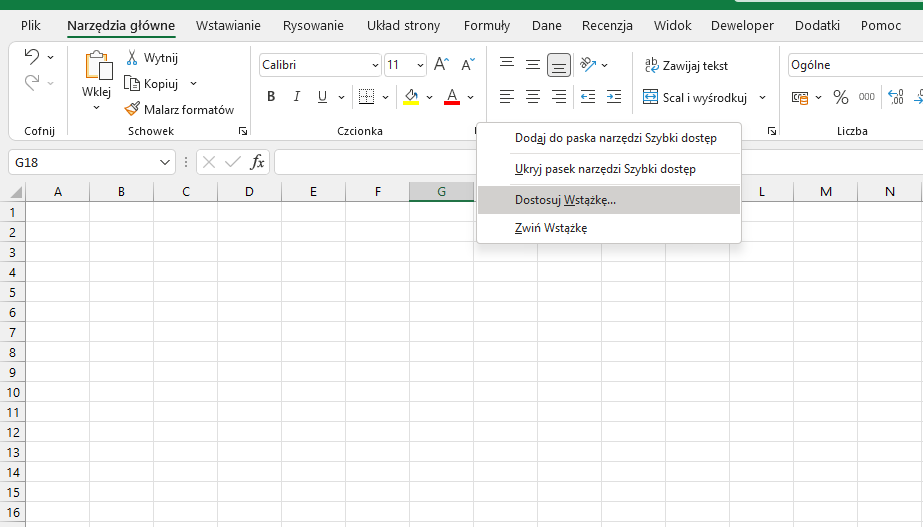The height and width of the screenshot is (527, 923).
Task: Select column D header
Action: pos(249,192)
